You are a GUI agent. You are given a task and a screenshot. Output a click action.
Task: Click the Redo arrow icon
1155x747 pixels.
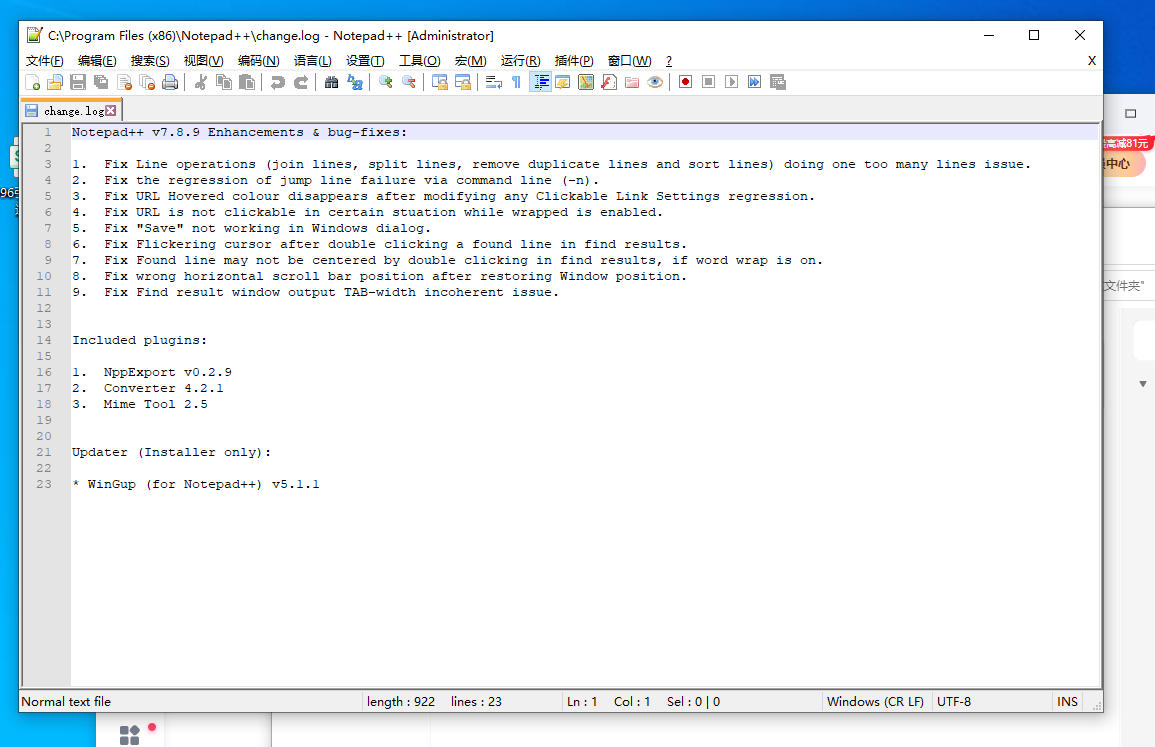tap(301, 82)
